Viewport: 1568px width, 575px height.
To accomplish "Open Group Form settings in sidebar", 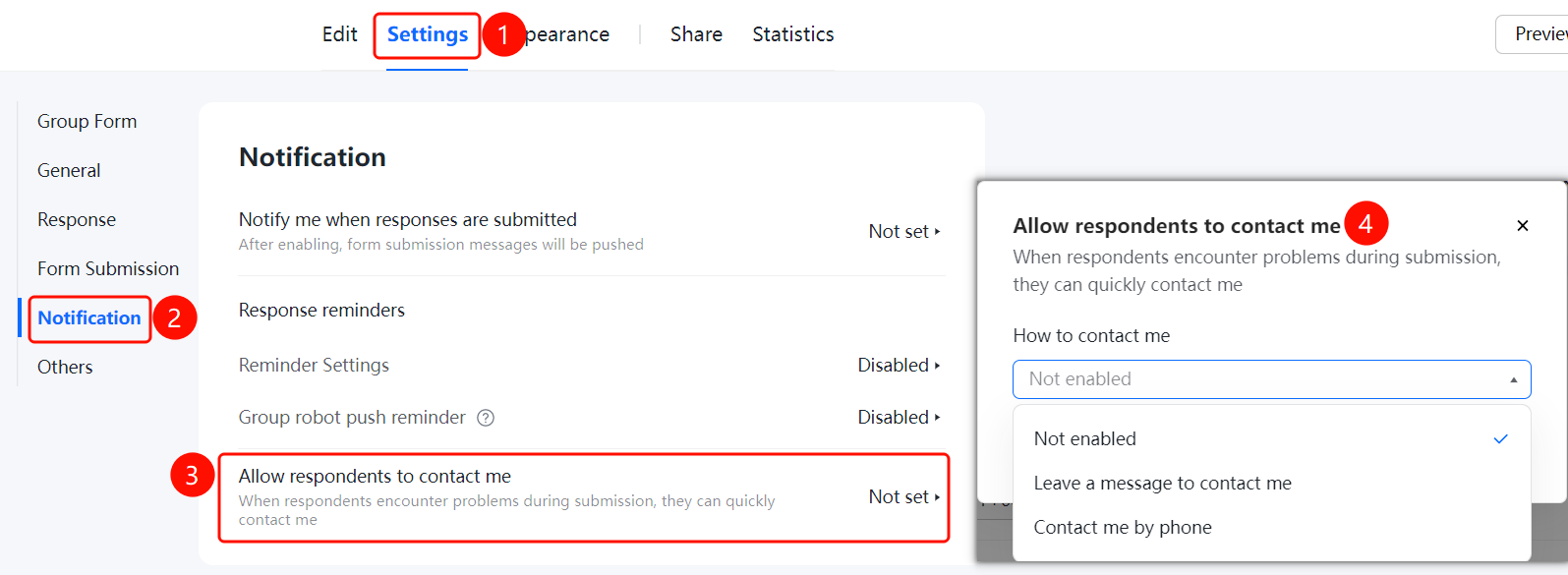I will [87, 122].
